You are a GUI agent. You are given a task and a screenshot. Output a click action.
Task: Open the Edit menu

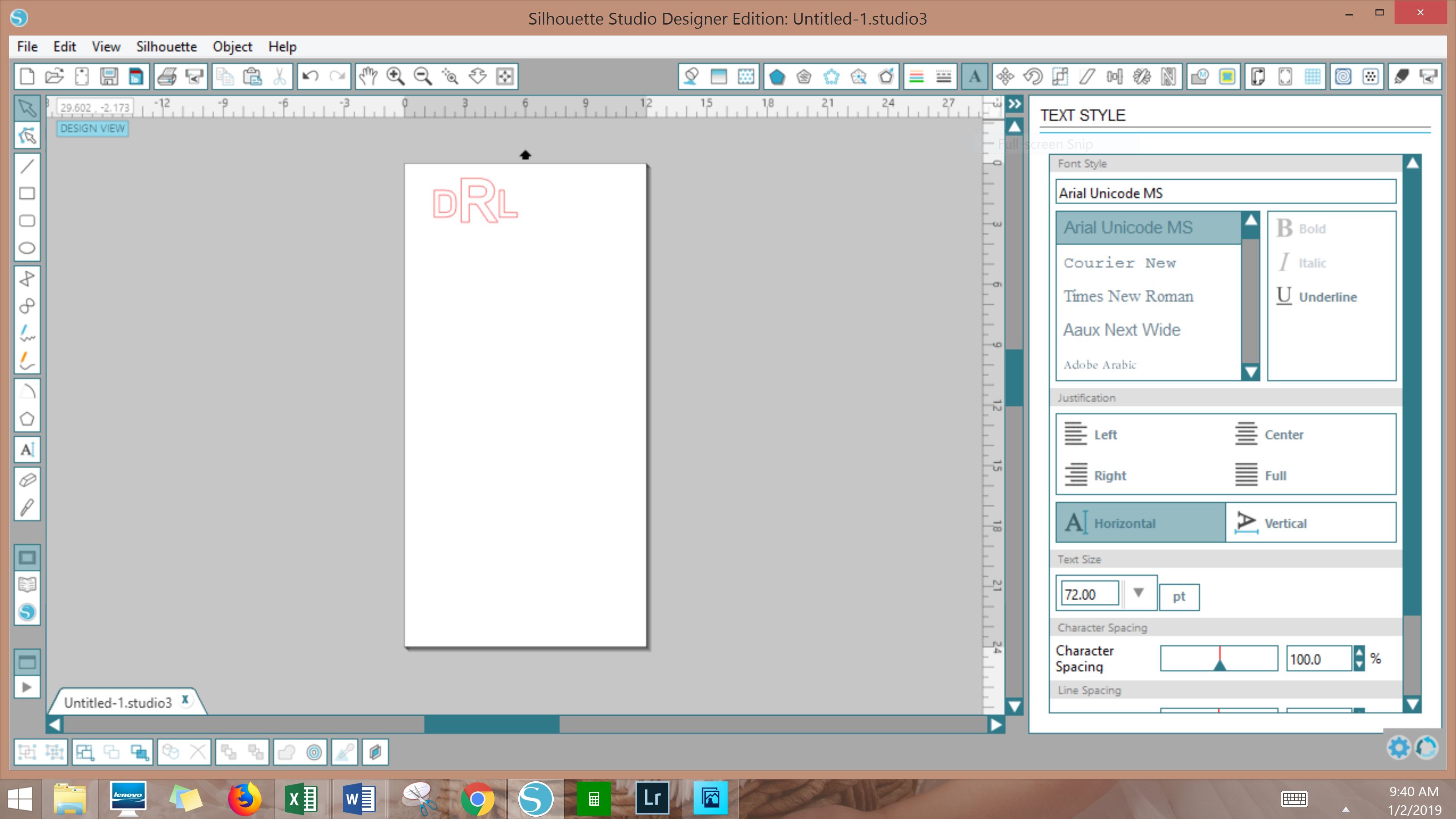pos(65,46)
